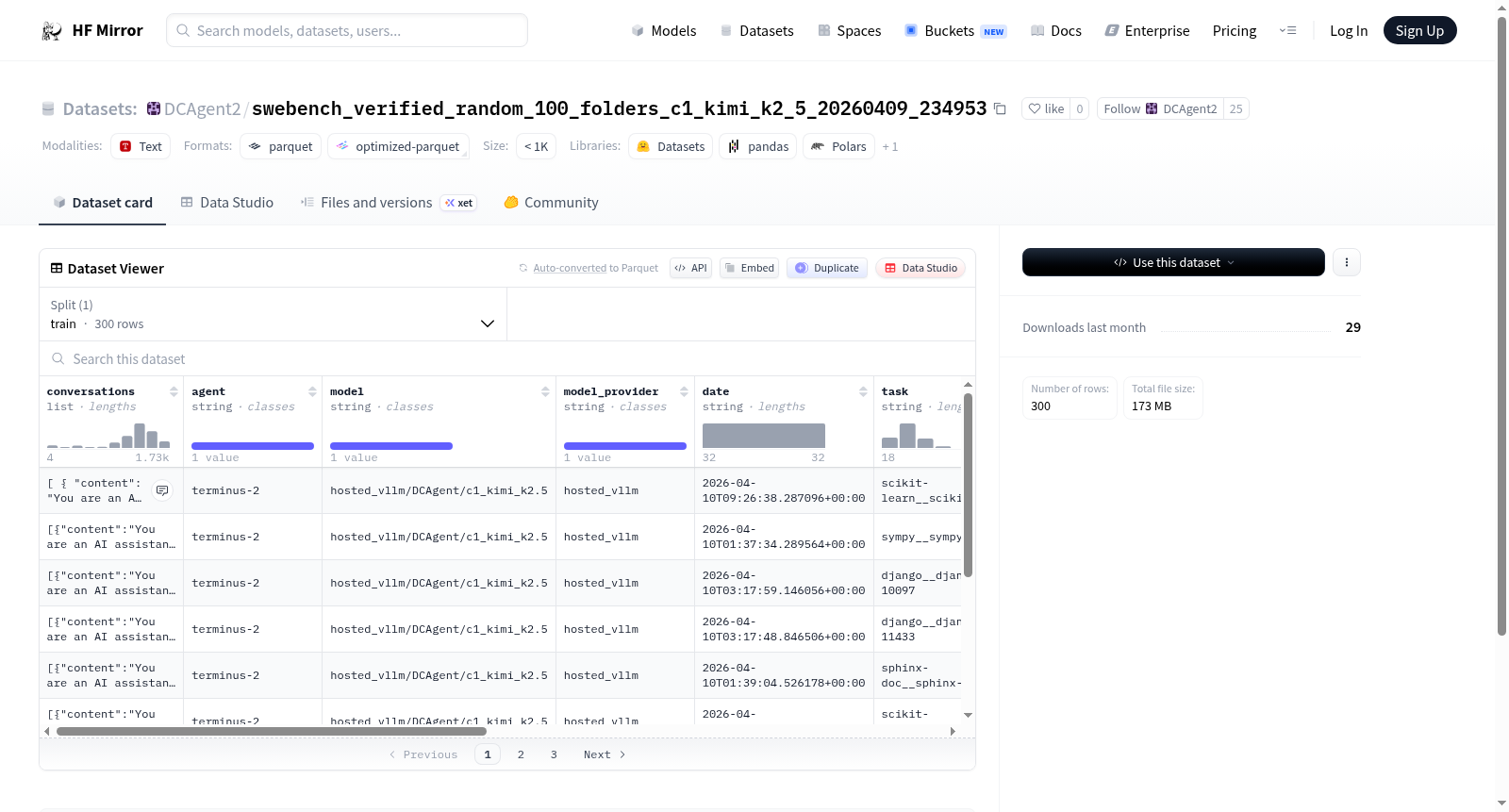Open Docs in the top navigation
1509x812 pixels.
(1056, 31)
